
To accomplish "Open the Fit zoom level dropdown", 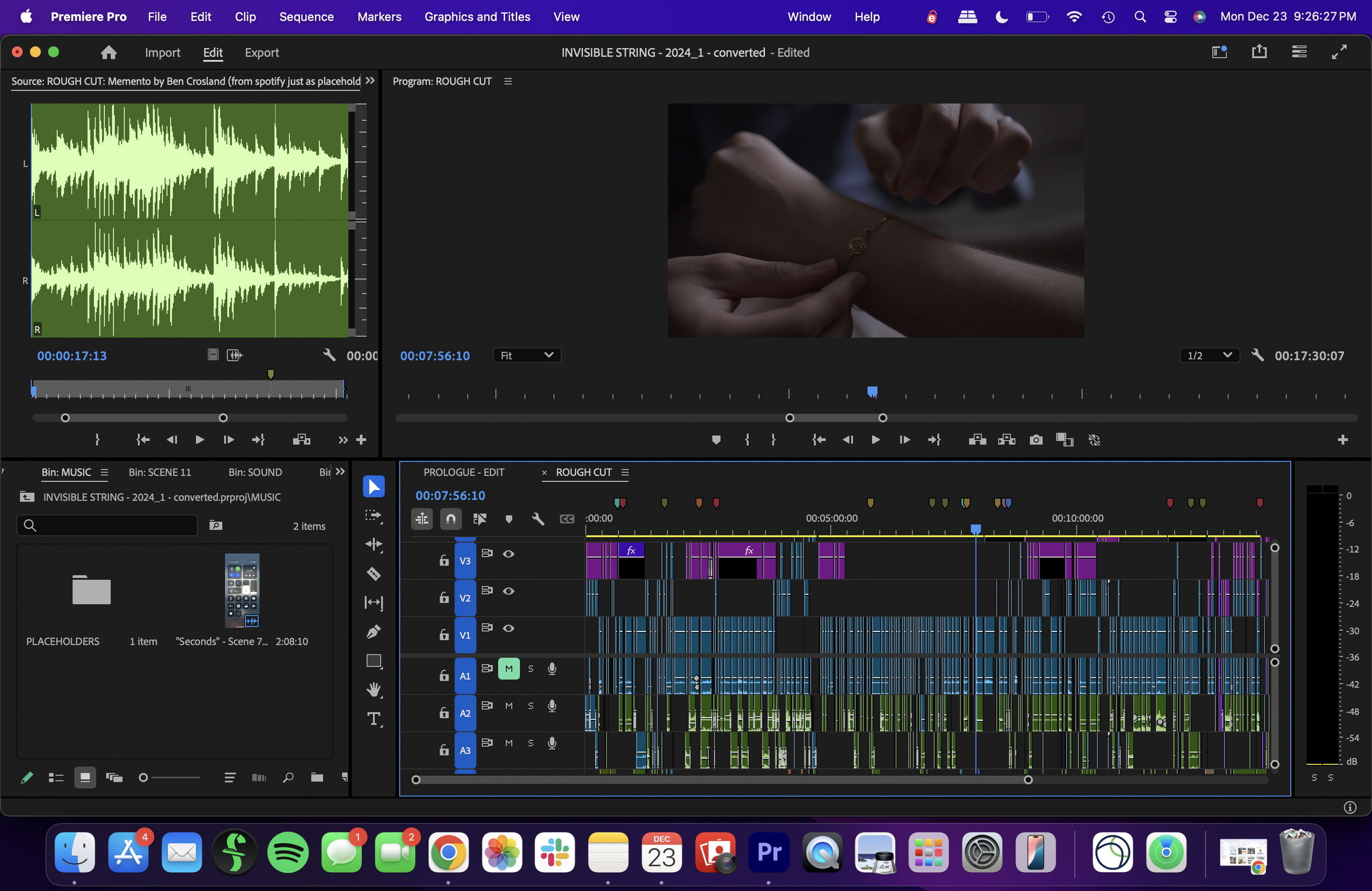I will [x=526, y=356].
